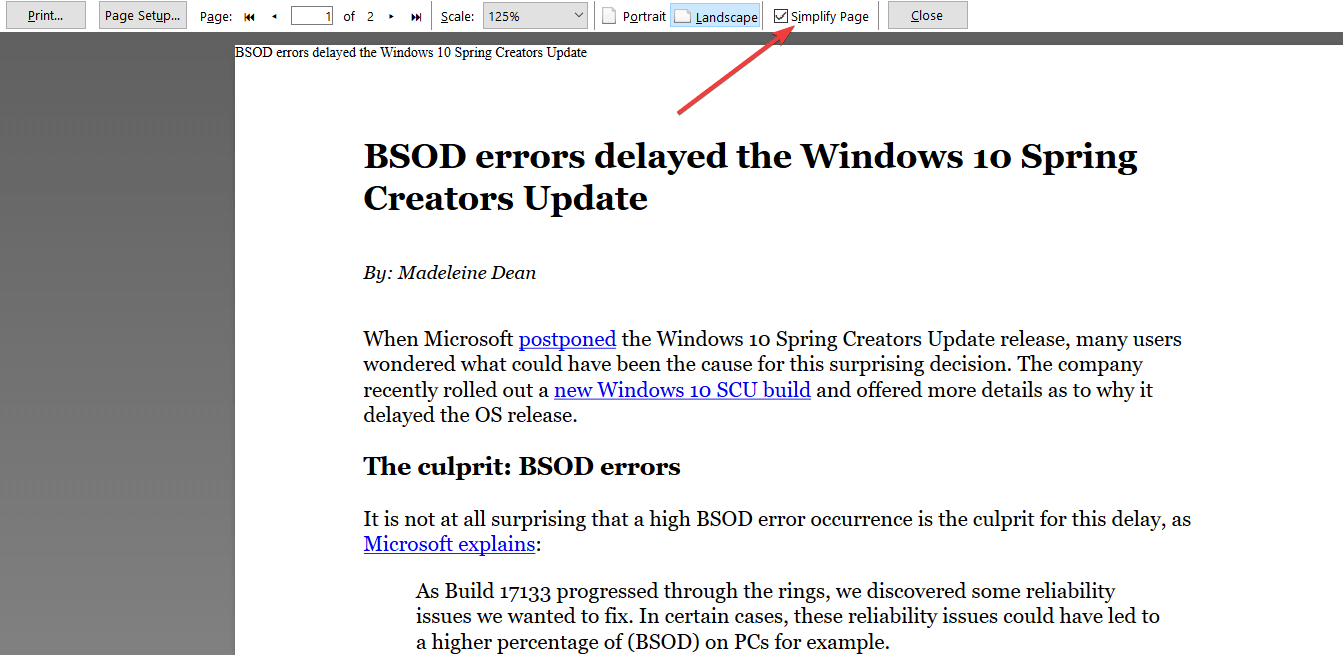1343x655 pixels.
Task: Jump to the last page
Action: [x=416, y=16]
